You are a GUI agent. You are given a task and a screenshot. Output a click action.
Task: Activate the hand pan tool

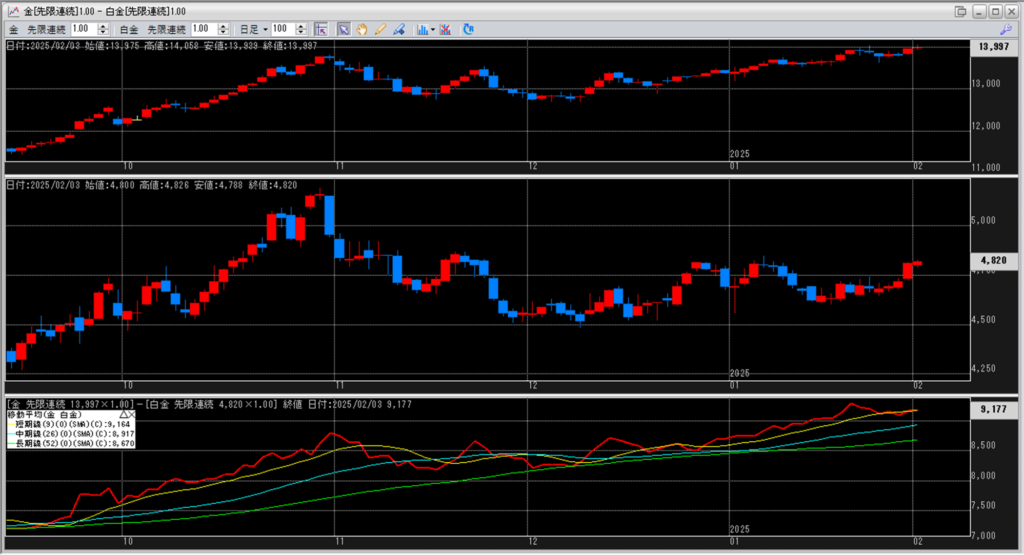click(361, 29)
